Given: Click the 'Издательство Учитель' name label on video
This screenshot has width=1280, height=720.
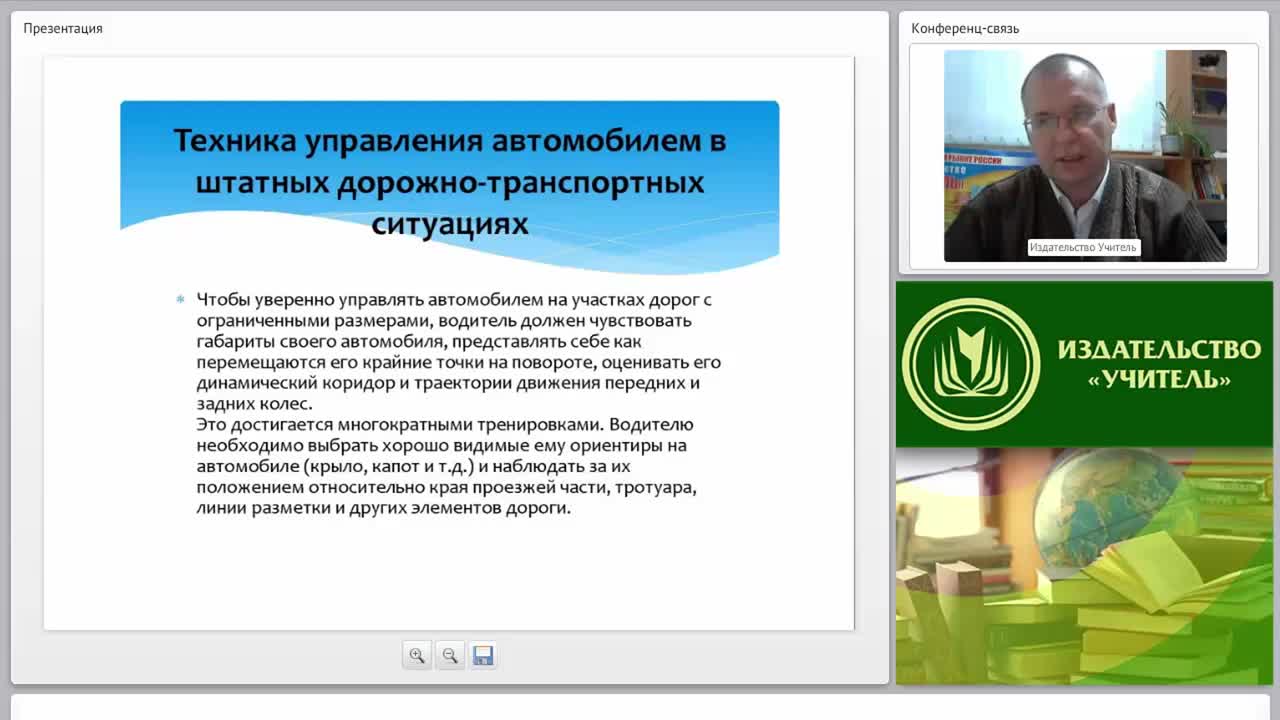Looking at the screenshot, I should [x=1083, y=247].
